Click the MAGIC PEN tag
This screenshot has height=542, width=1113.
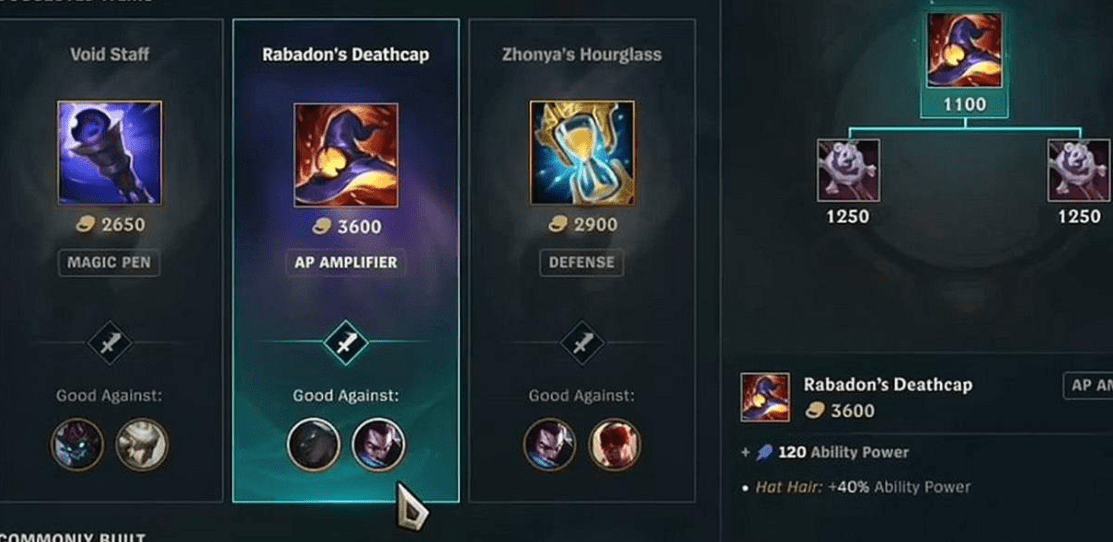coord(109,262)
